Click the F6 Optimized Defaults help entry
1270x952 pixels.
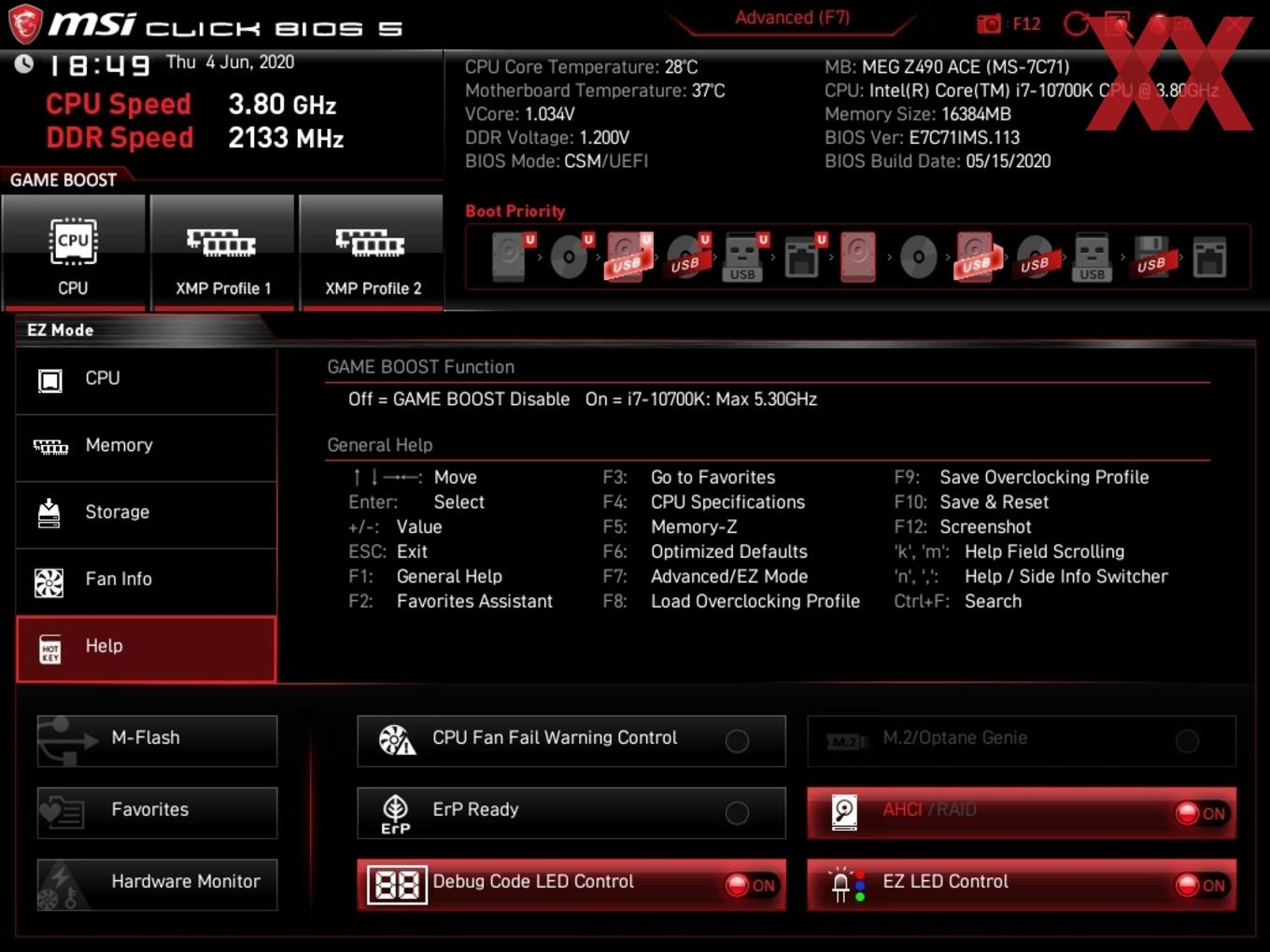pyautogui.click(x=705, y=552)
